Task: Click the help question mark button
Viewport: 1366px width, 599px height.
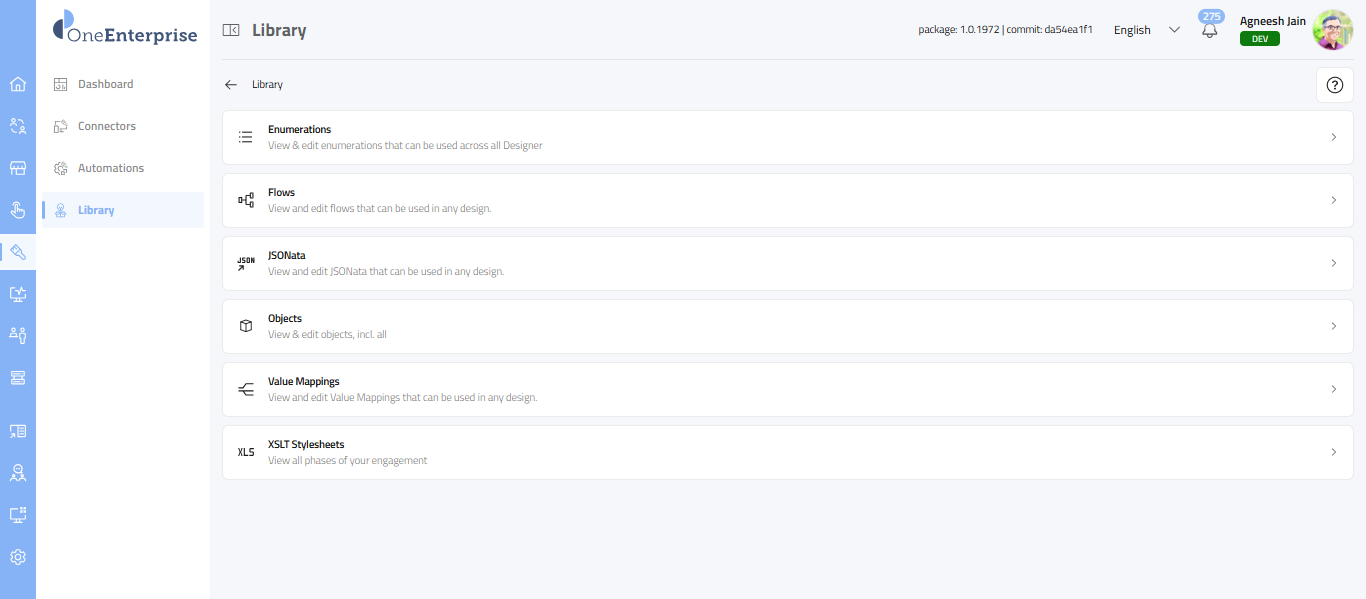Action: [1334, 85]
